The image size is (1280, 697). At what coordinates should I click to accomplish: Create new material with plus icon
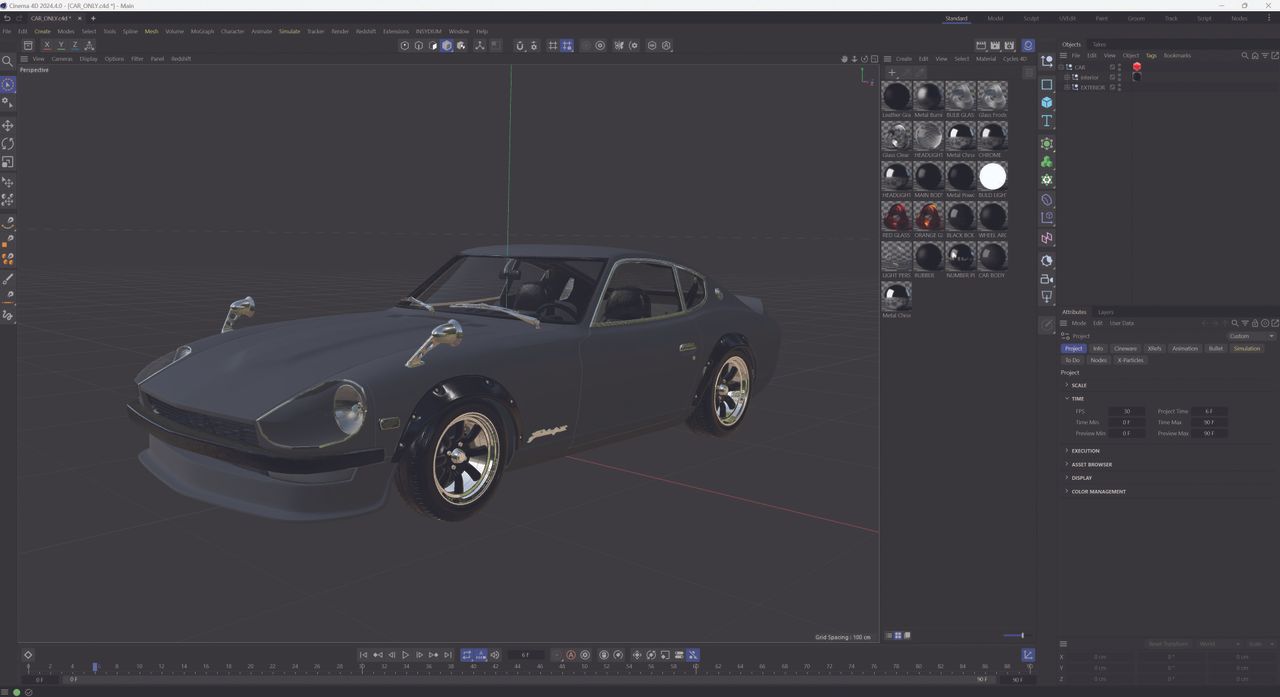[892, 72]
